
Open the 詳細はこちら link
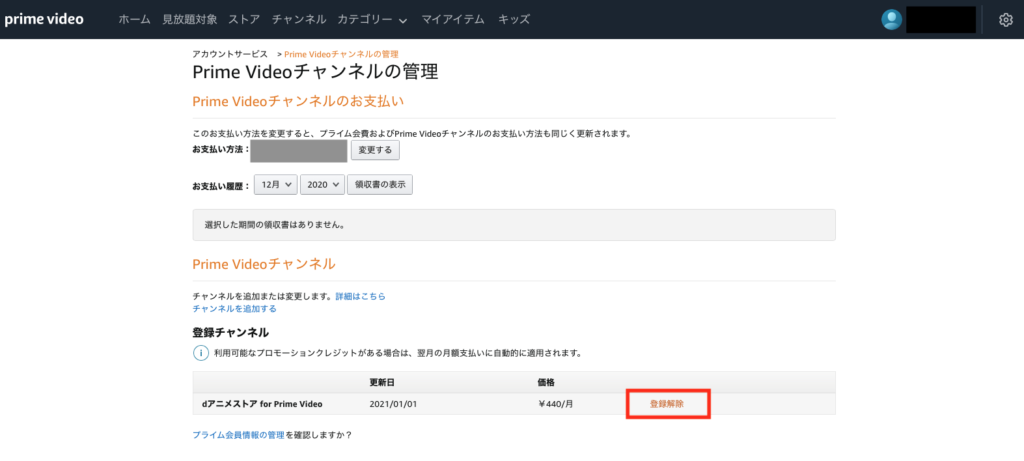click(x=360, y=296)
